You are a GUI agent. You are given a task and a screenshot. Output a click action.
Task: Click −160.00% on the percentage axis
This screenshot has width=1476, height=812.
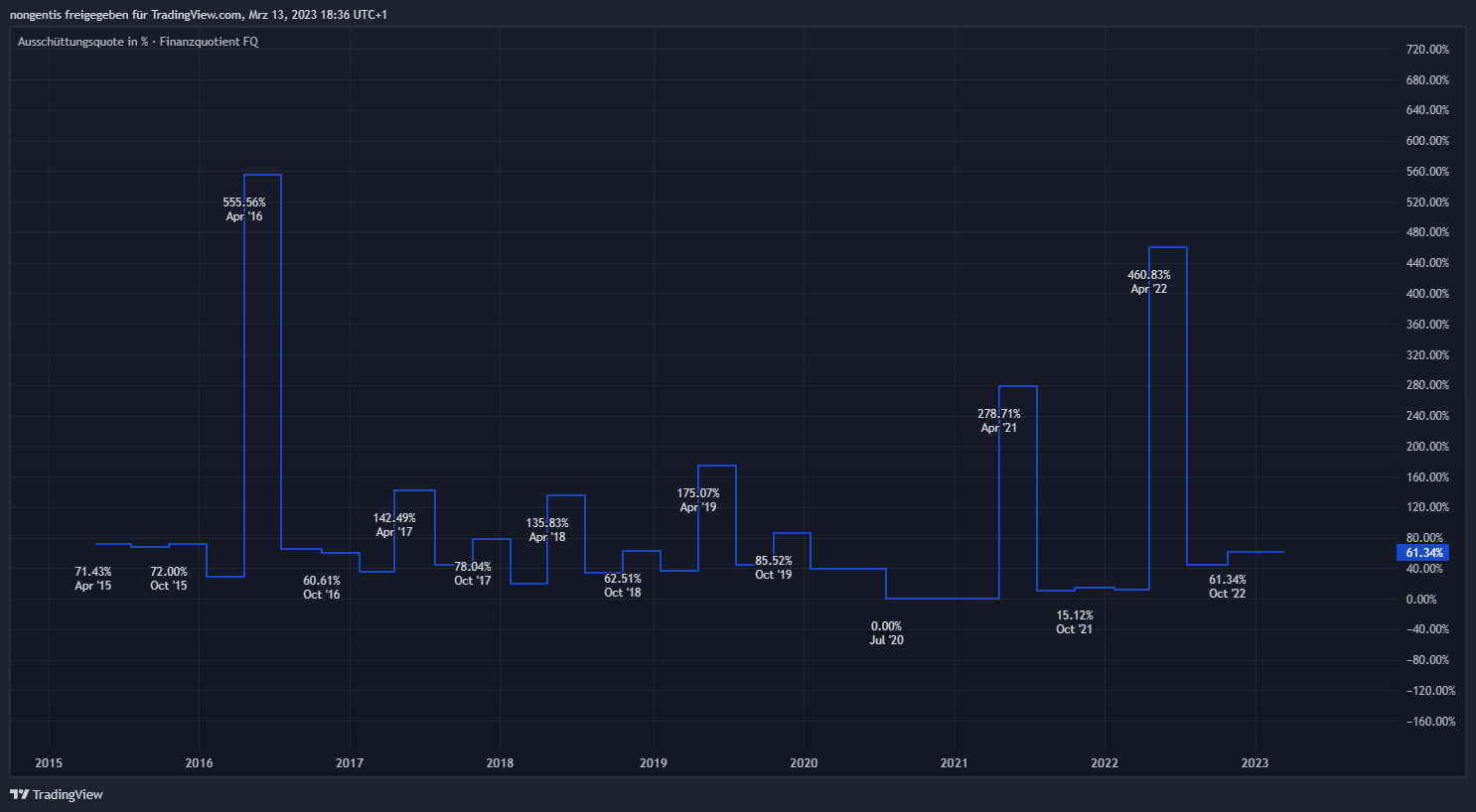(x=1430, y=722)
